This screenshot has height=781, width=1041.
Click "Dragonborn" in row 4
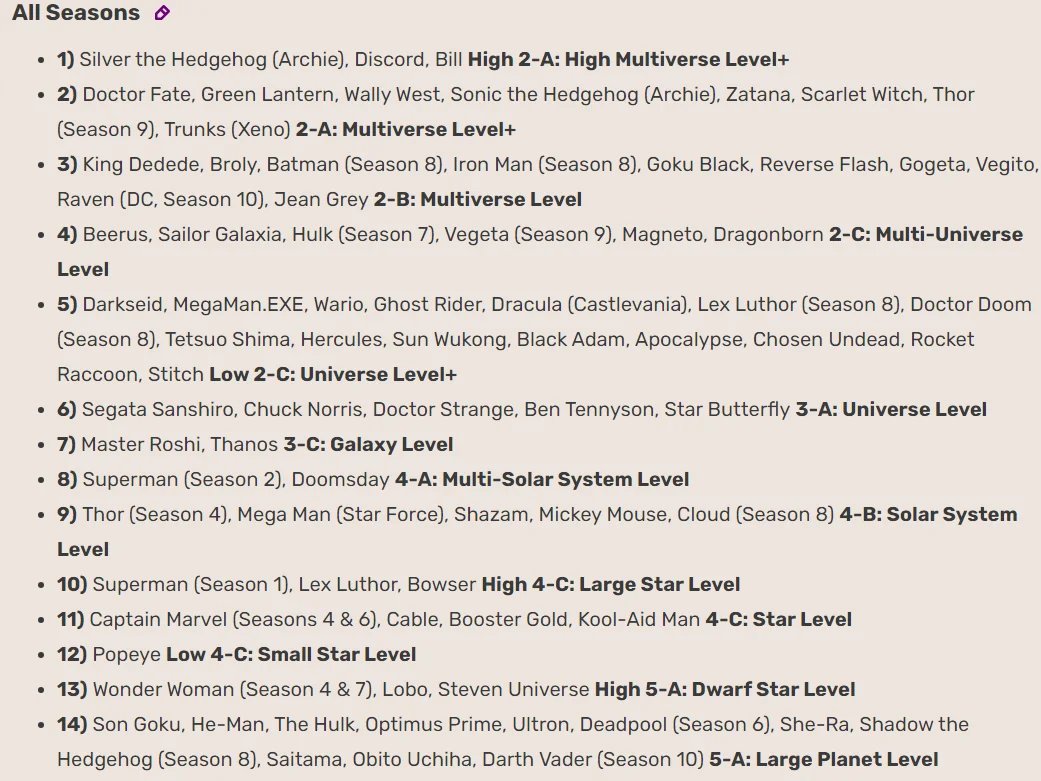pos(768,234)
